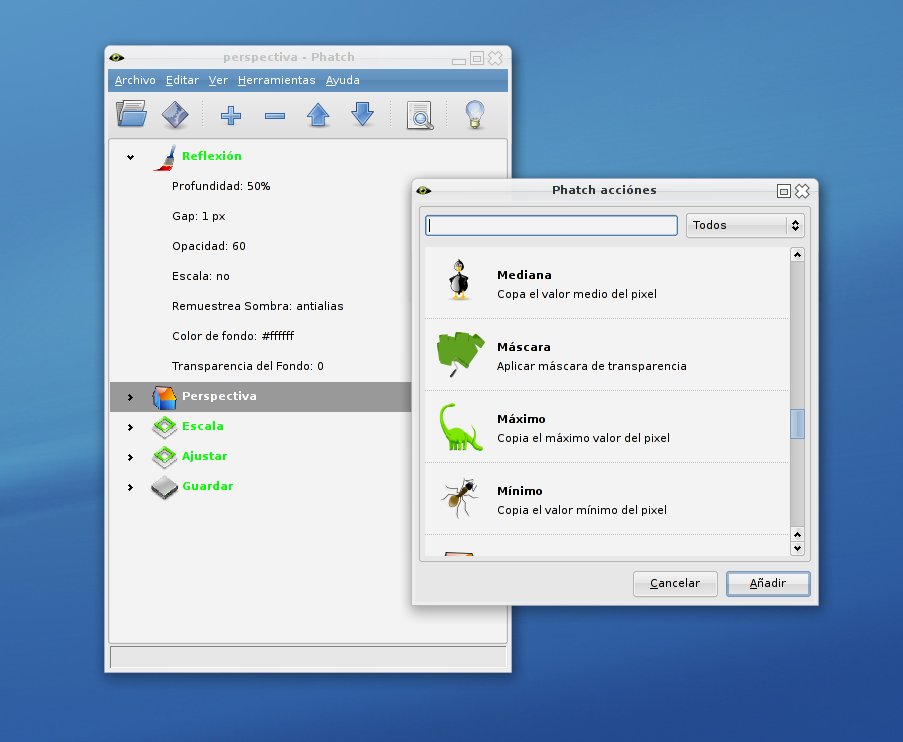The width and height of the screenshot is (903, 742).
Task: Select the Mínimo ant icon
Action: (x=460, y=498)
